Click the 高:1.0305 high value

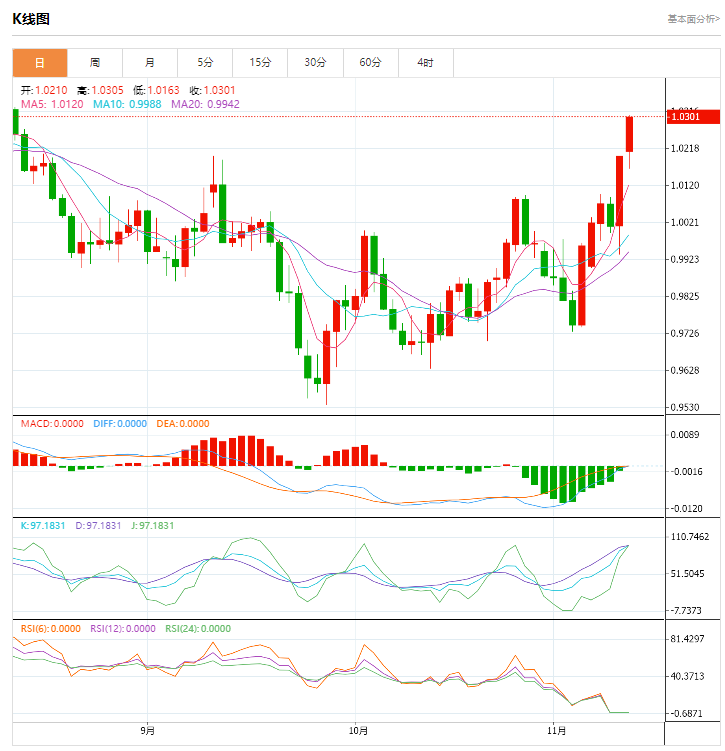(x=100, y=90)
